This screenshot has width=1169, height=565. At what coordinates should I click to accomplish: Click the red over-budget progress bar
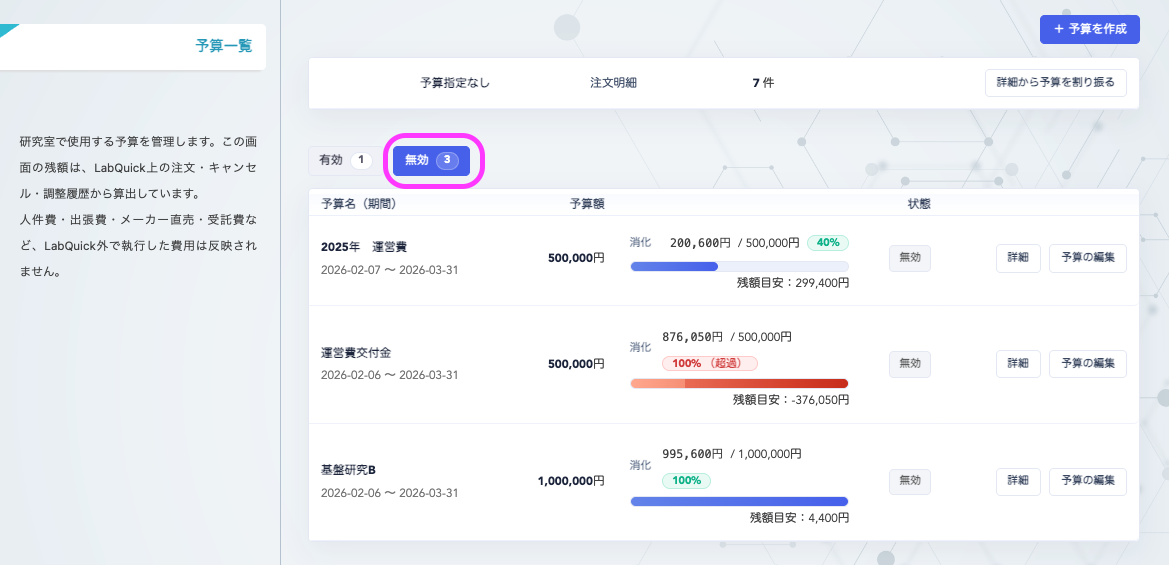pyautogui.click(x=739, y=383)
